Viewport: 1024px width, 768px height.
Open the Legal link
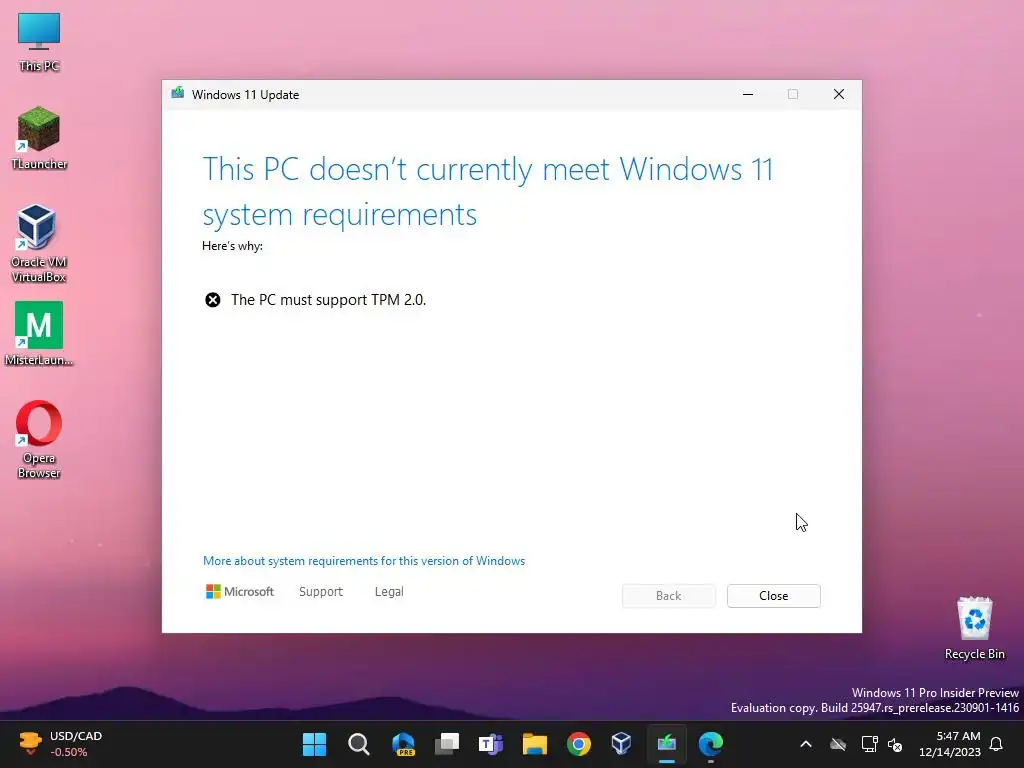tap(389, 592)
